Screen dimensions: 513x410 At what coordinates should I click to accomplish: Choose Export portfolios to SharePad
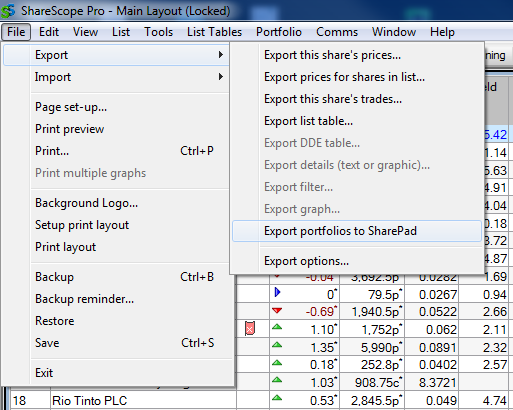357,231
